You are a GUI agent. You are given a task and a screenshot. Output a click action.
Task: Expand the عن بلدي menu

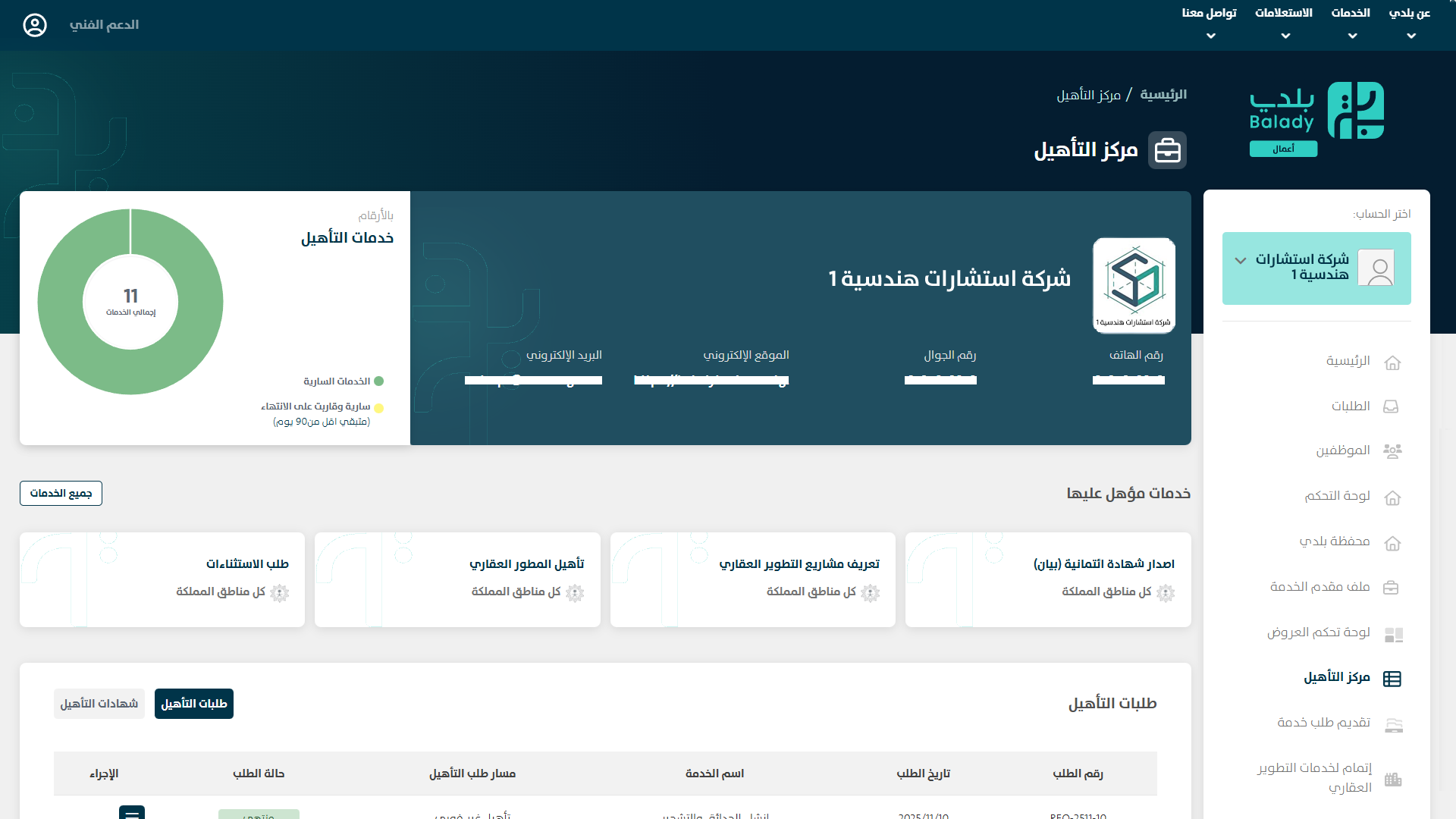(1410, 24)
